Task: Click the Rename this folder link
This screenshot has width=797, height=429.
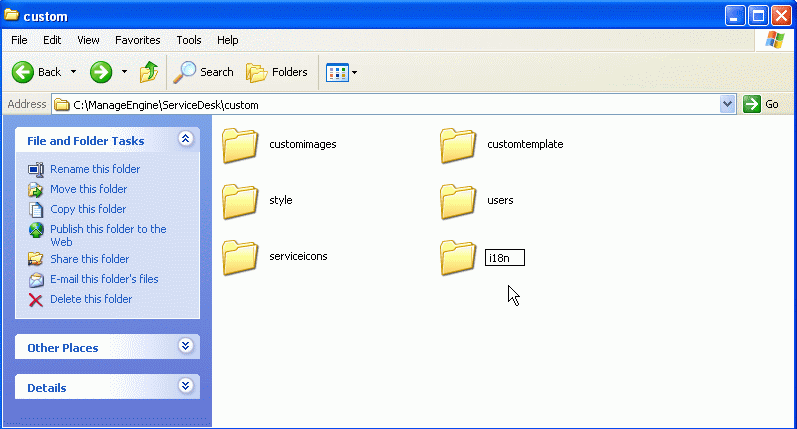Action: (x=95, y=169)
